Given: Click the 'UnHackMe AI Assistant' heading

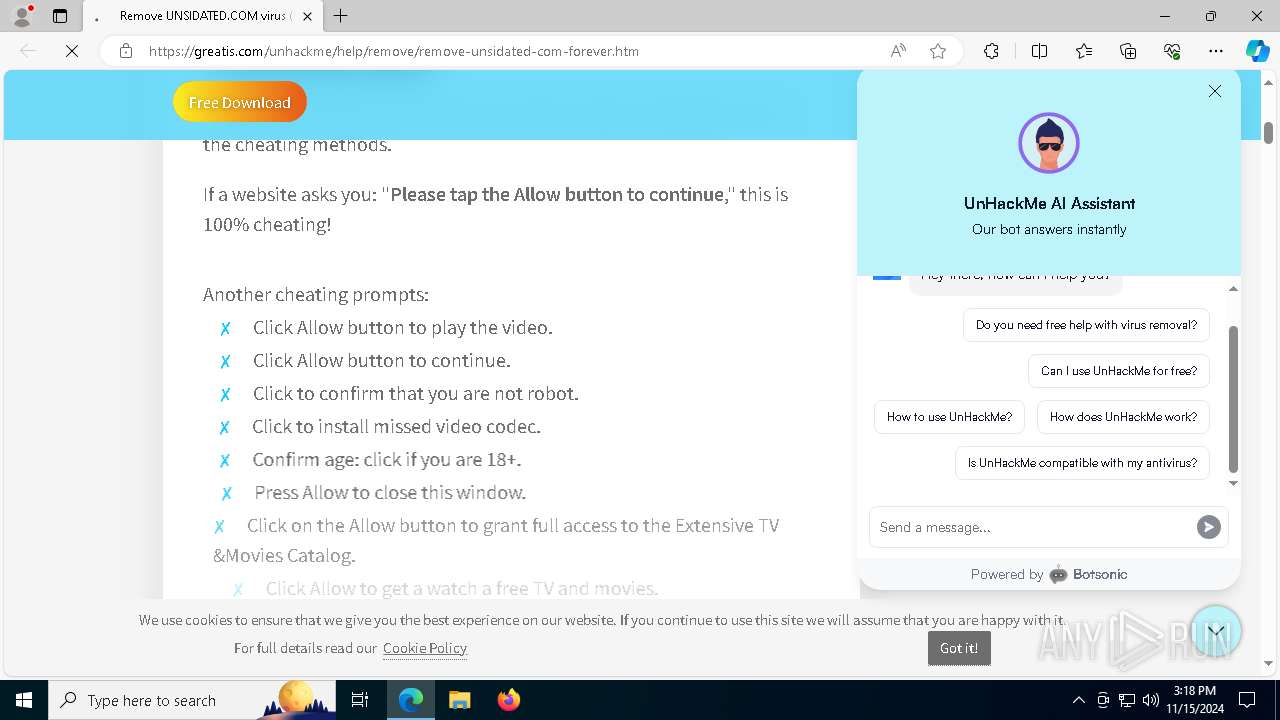Looking at the screenshot, I should 1049,203.
